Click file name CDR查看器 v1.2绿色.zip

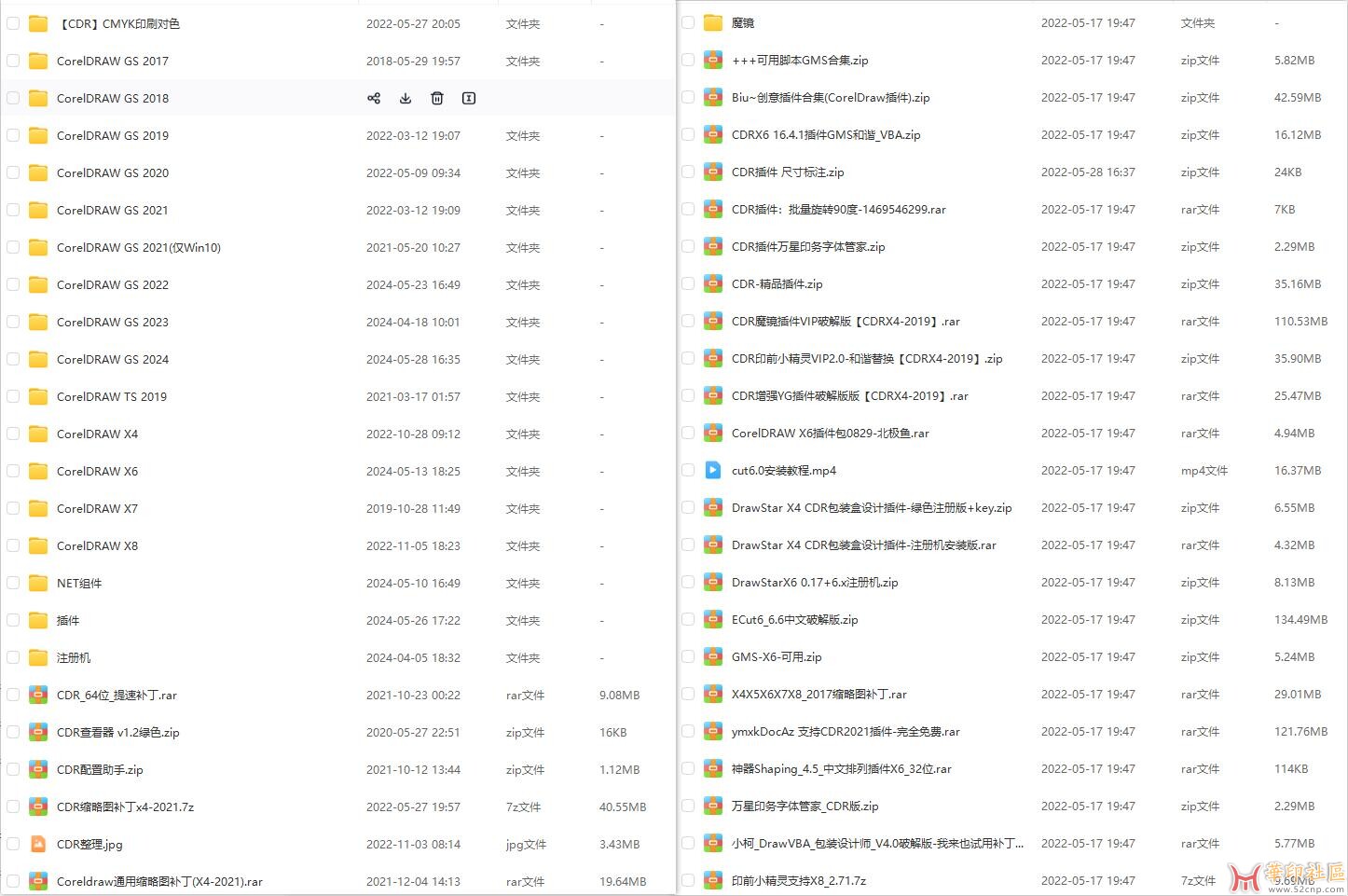pyautogui.click(x=117, y=732)
